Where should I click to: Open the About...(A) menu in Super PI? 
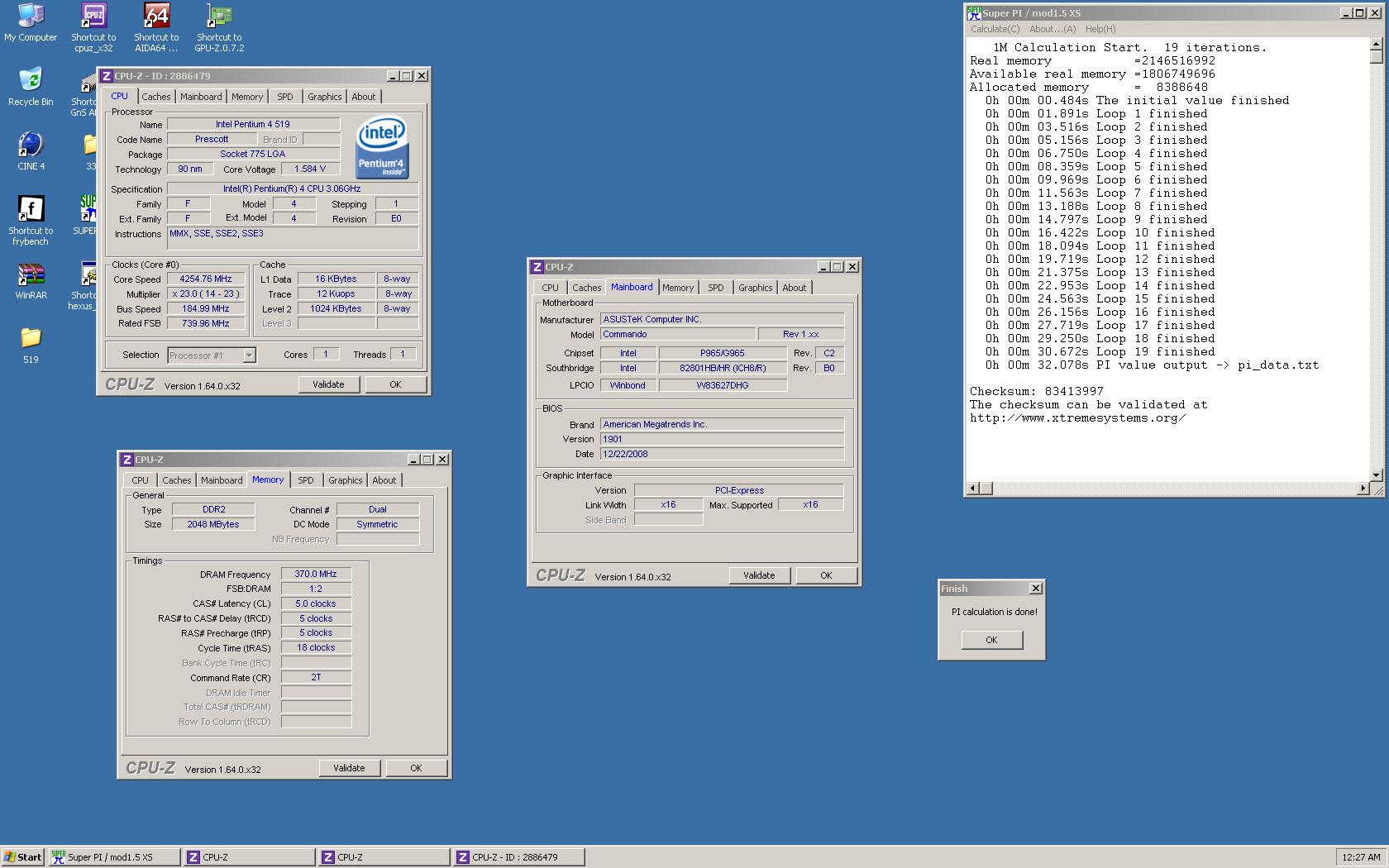[1052, 29]
